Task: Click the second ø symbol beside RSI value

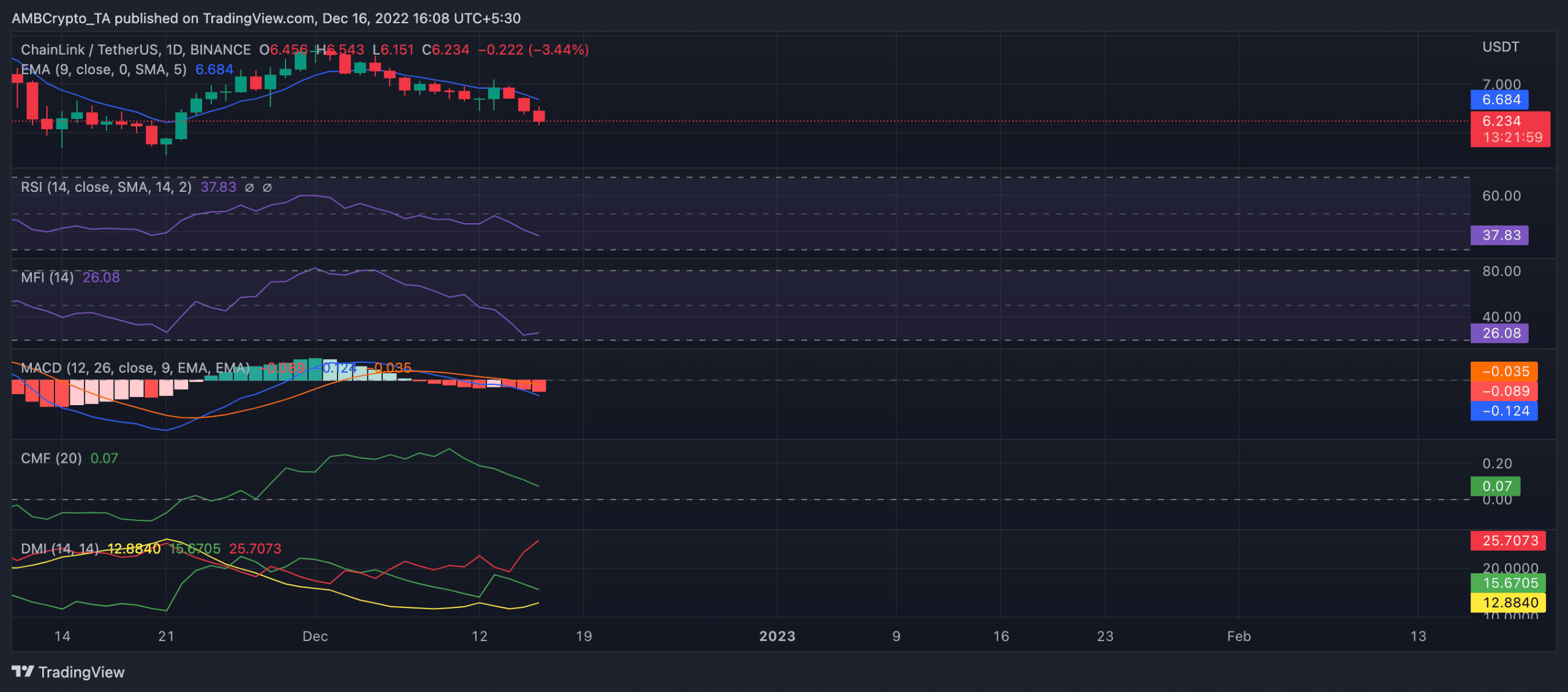Action: (x=267, y=188)
